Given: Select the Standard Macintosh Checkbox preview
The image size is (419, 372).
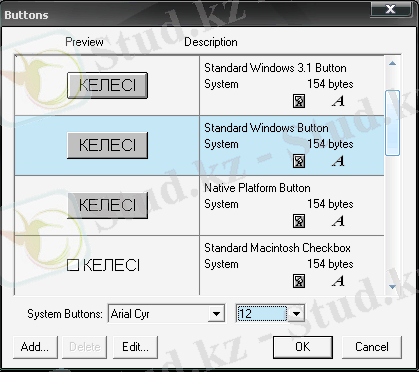Looking at the screenshot, I should click(103, 266).
